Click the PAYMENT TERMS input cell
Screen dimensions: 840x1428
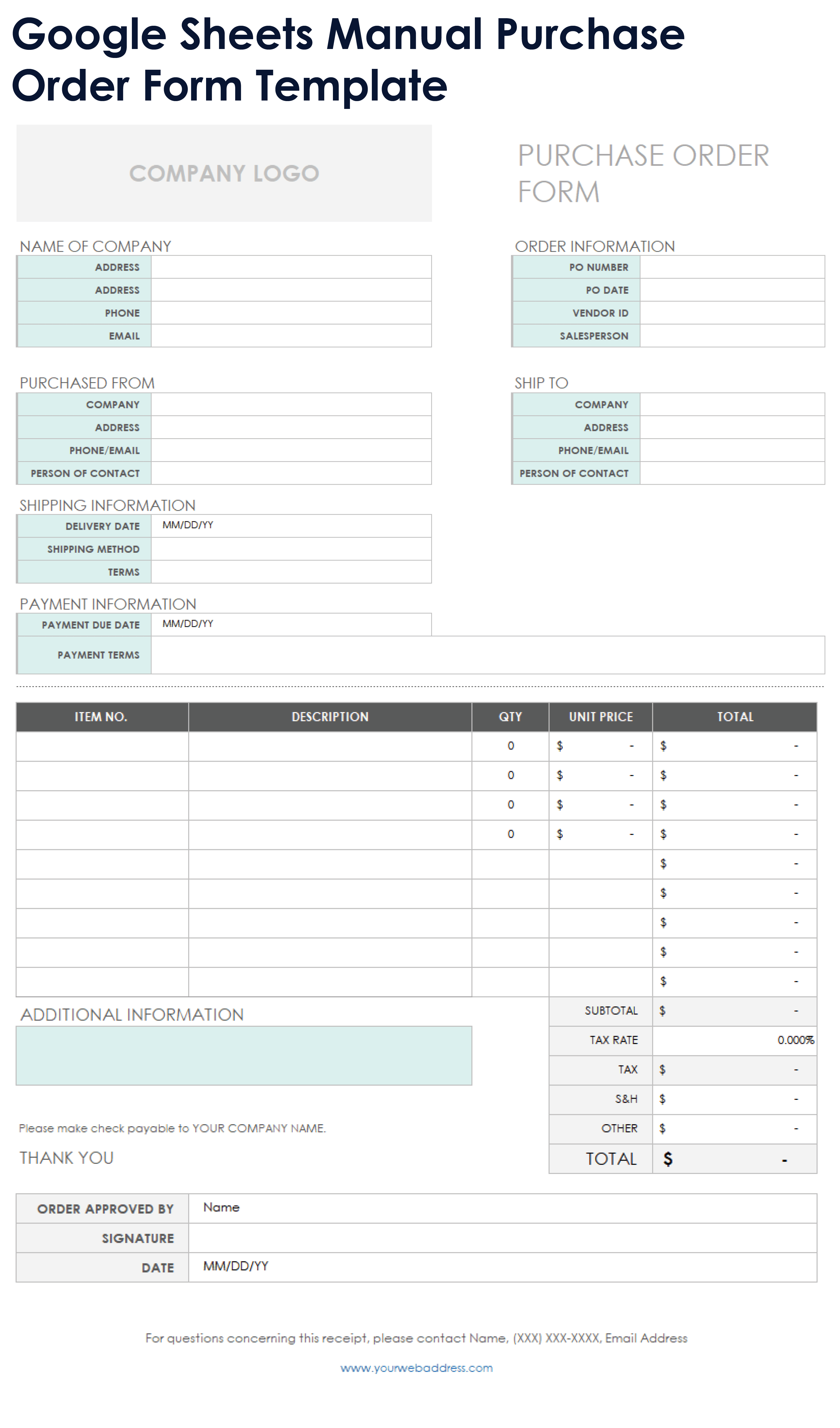(x=488, y=655)
